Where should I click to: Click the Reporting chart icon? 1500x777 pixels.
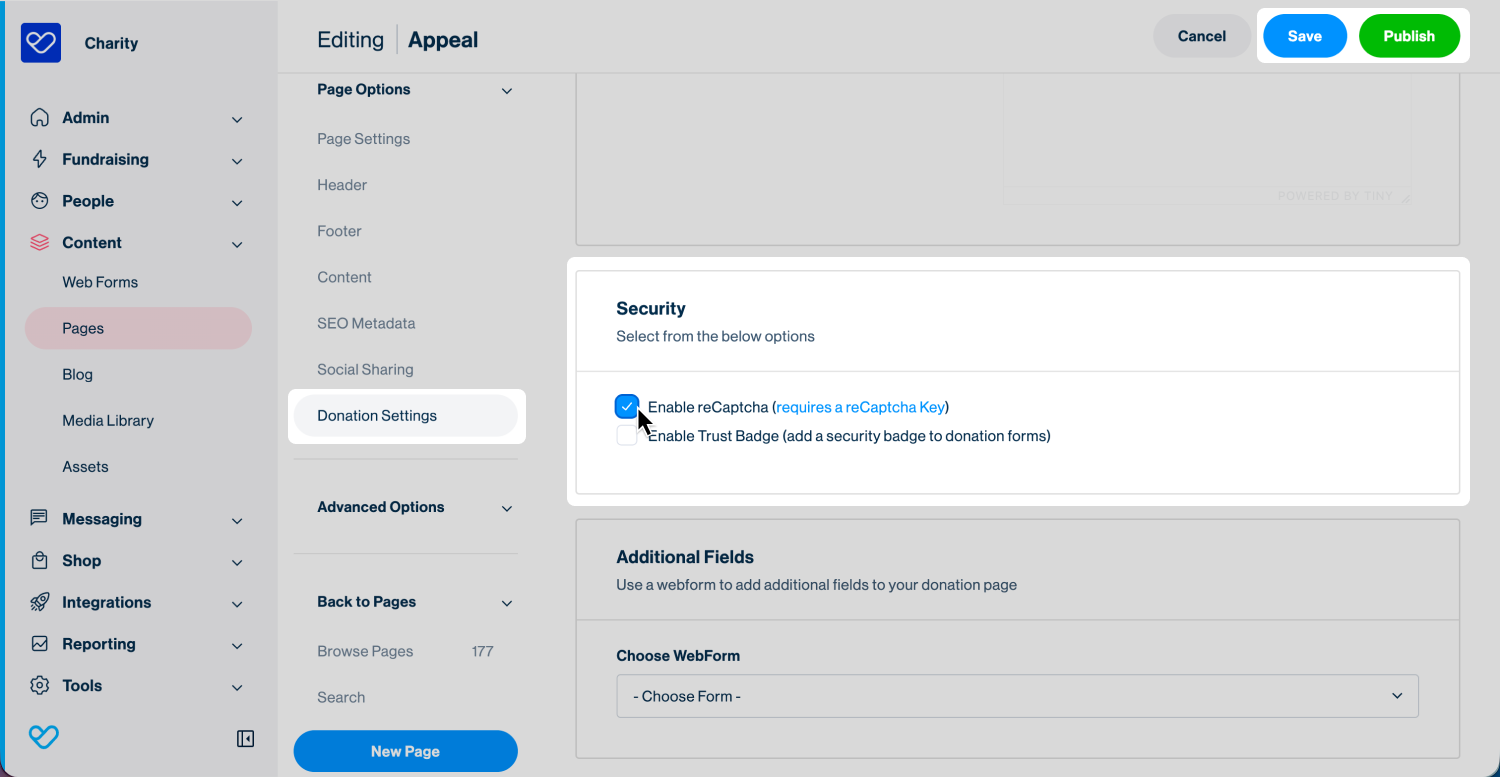tap(37, 644)
